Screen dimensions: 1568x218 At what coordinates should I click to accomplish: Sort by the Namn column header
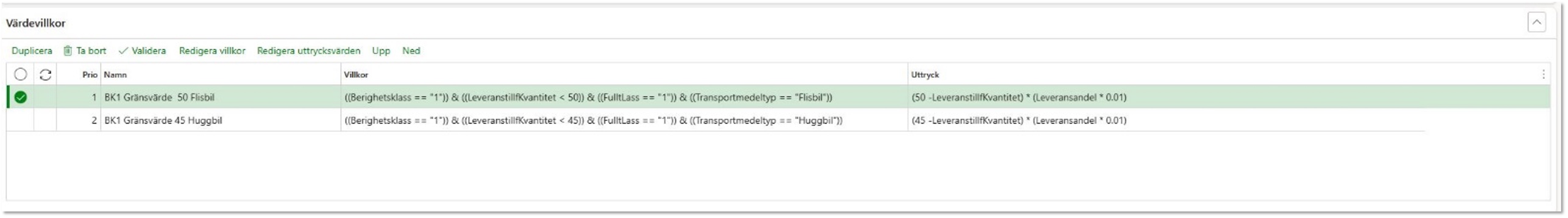tap(115, 74)
